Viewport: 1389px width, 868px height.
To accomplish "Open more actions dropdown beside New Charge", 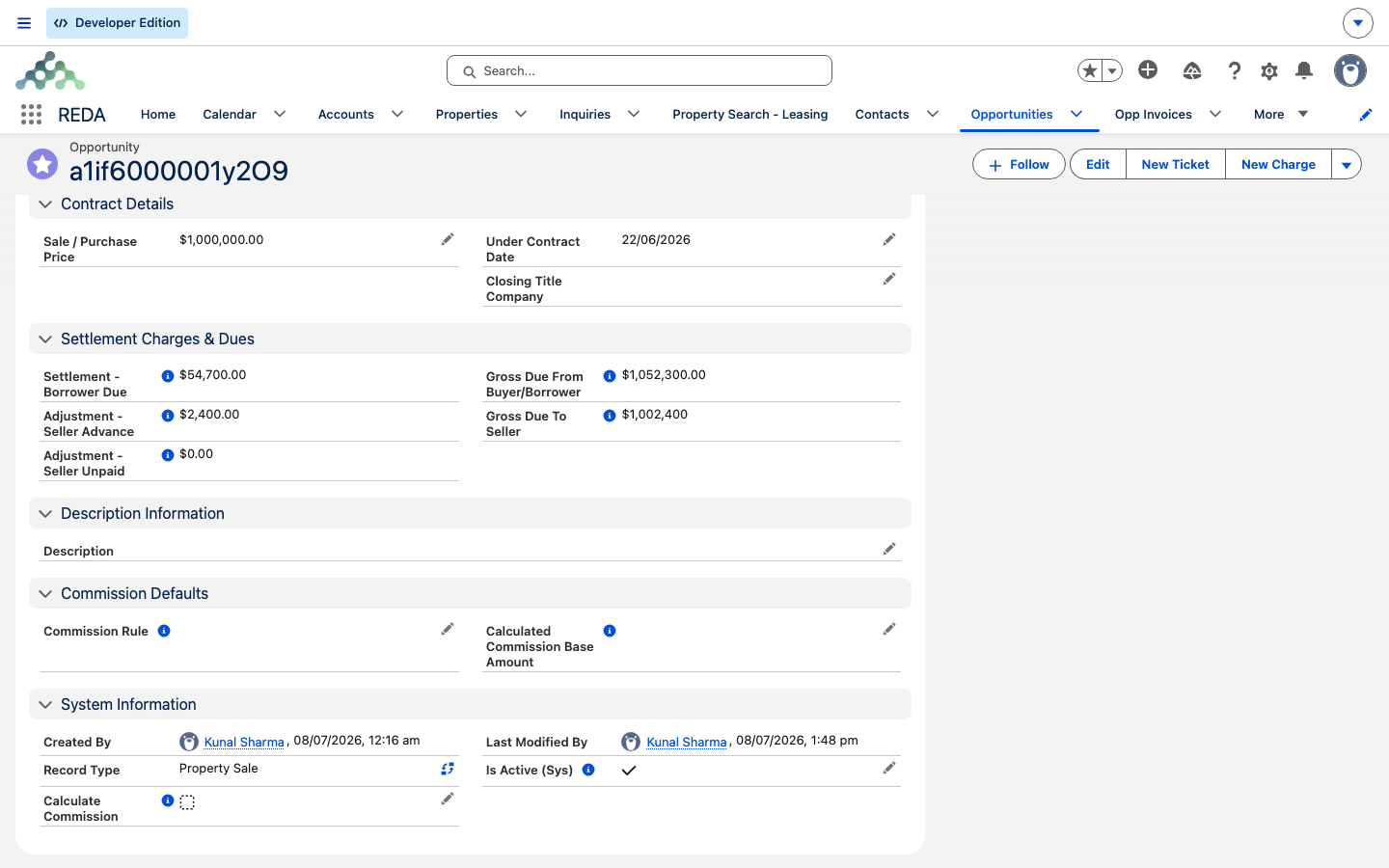I will tap(1347, 165).
